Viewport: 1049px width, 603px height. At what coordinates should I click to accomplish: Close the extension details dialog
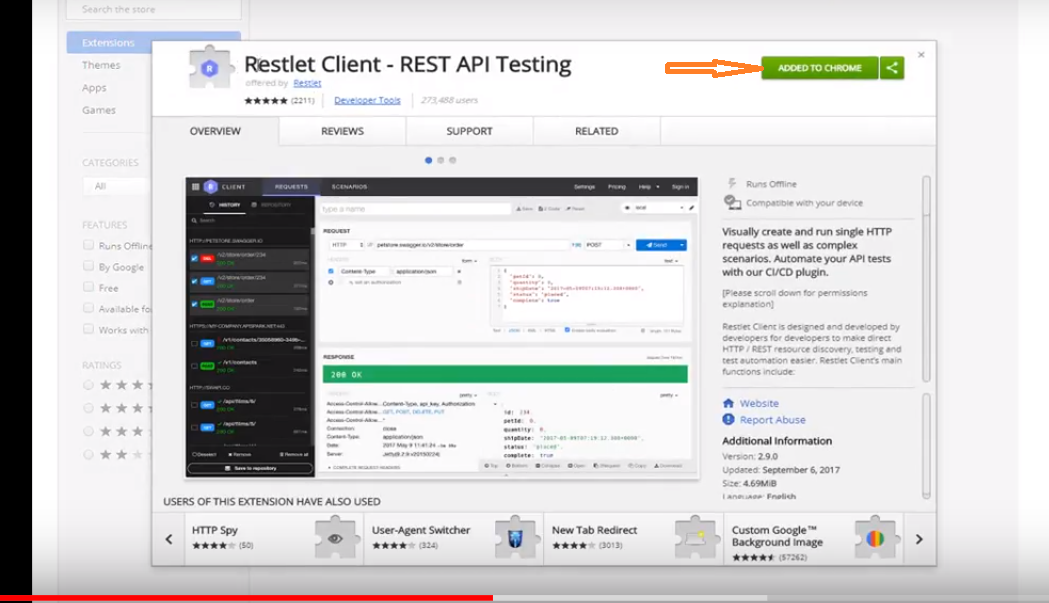[921, 55]
